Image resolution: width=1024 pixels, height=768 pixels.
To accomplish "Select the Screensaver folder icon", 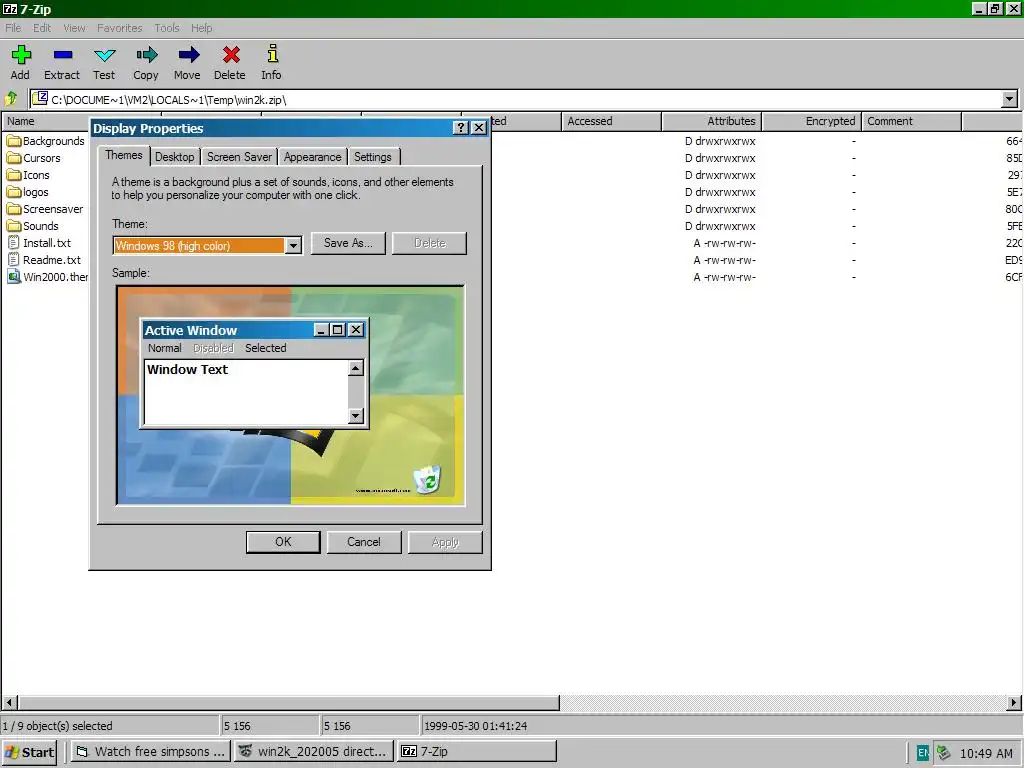I will (x=14, y=208).
